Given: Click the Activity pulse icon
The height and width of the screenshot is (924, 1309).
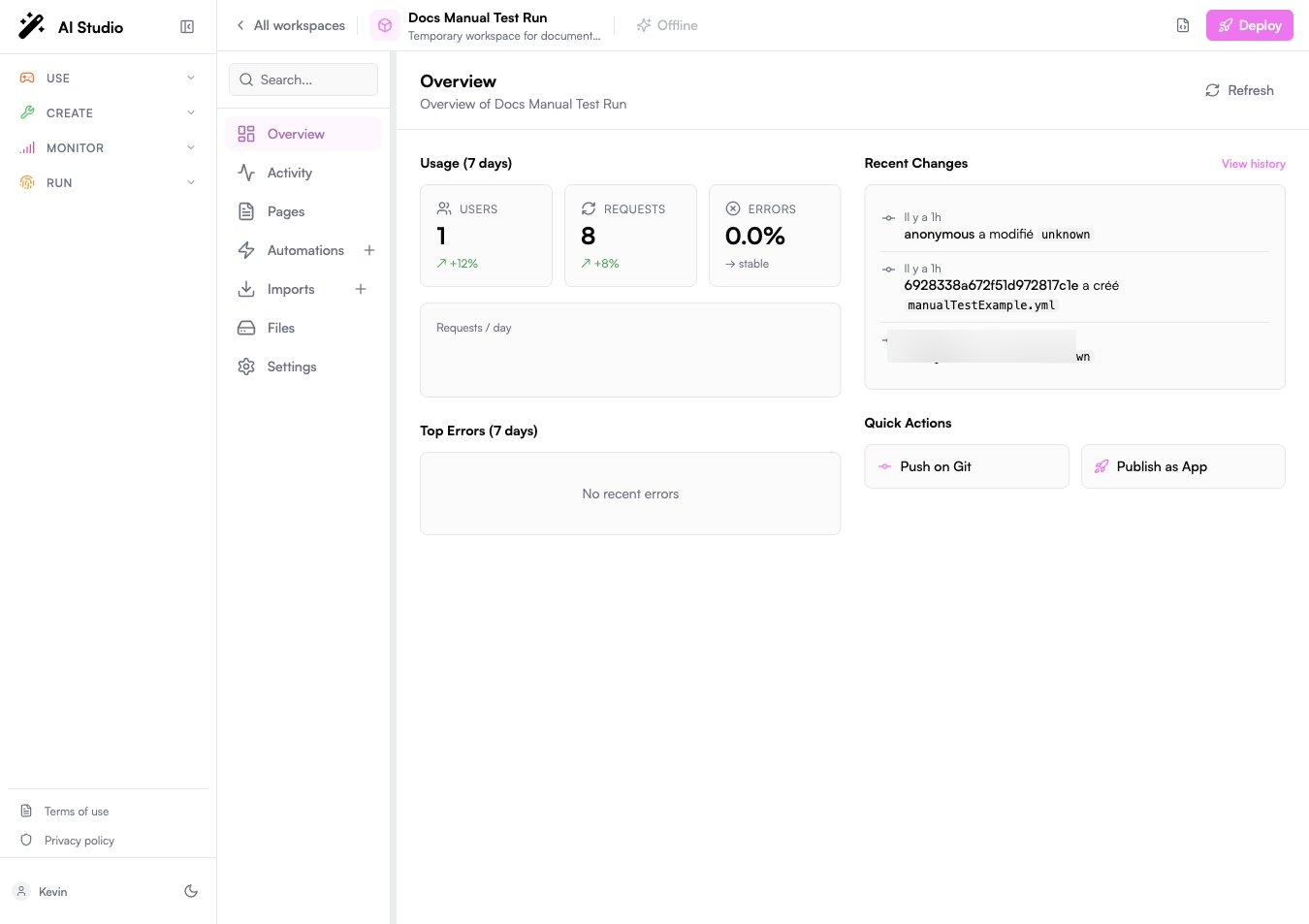Looking at the screenshot, I should 246,173.
